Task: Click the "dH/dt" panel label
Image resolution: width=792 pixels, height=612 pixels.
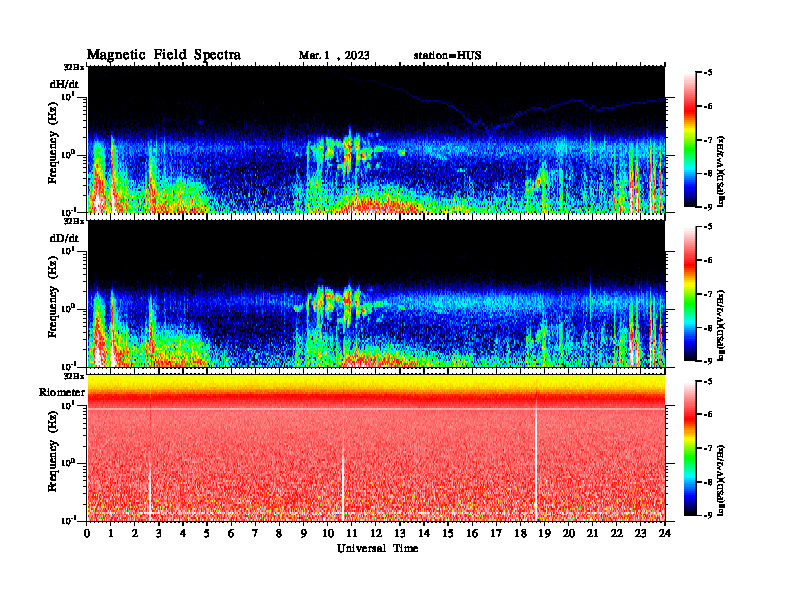Action: [x=64, y=84]
